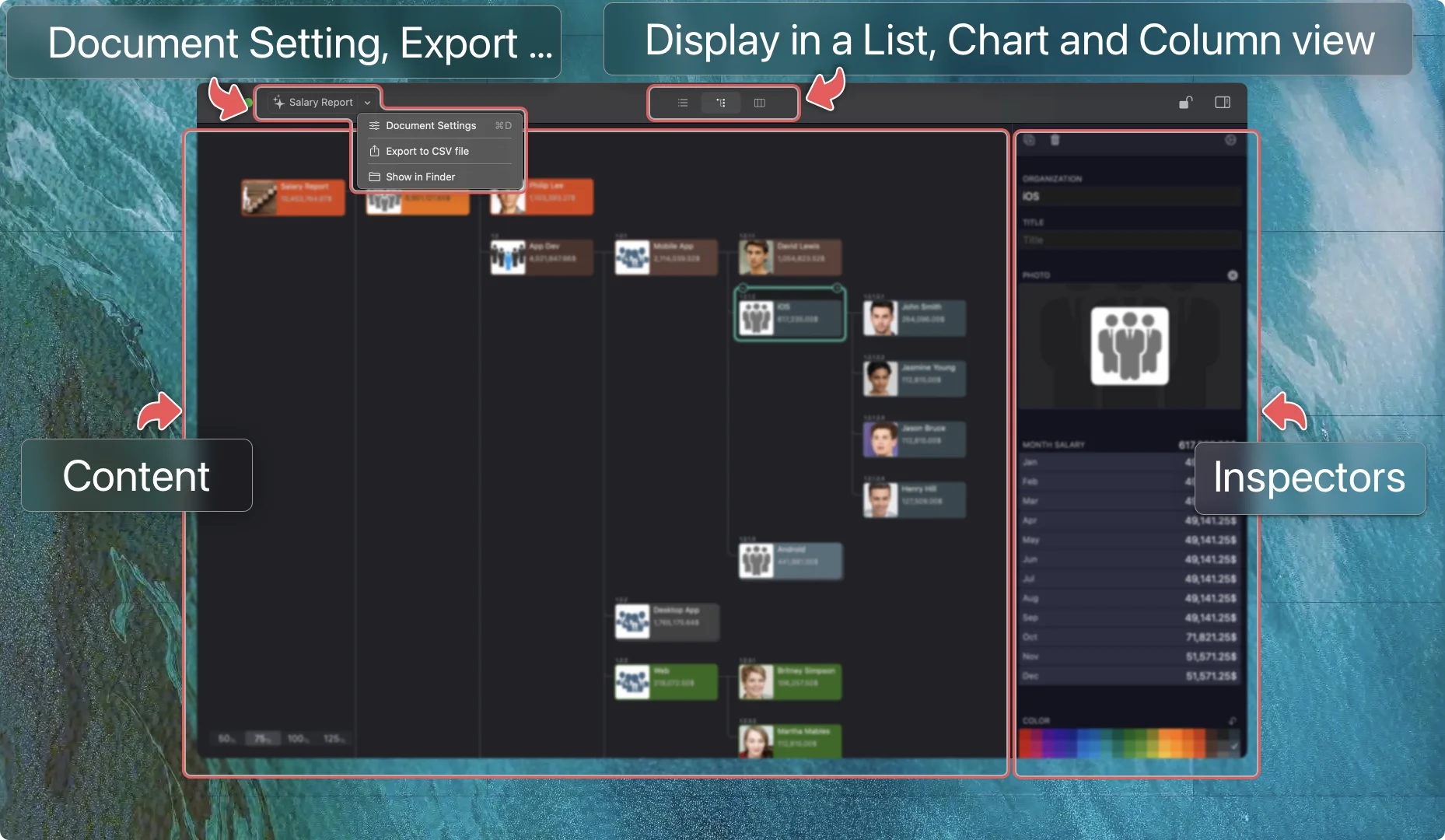The height and width of the screenshot is (840, 1445).
Task: Choose Show in Finder from the menu
Action: [x=420, y=177]
